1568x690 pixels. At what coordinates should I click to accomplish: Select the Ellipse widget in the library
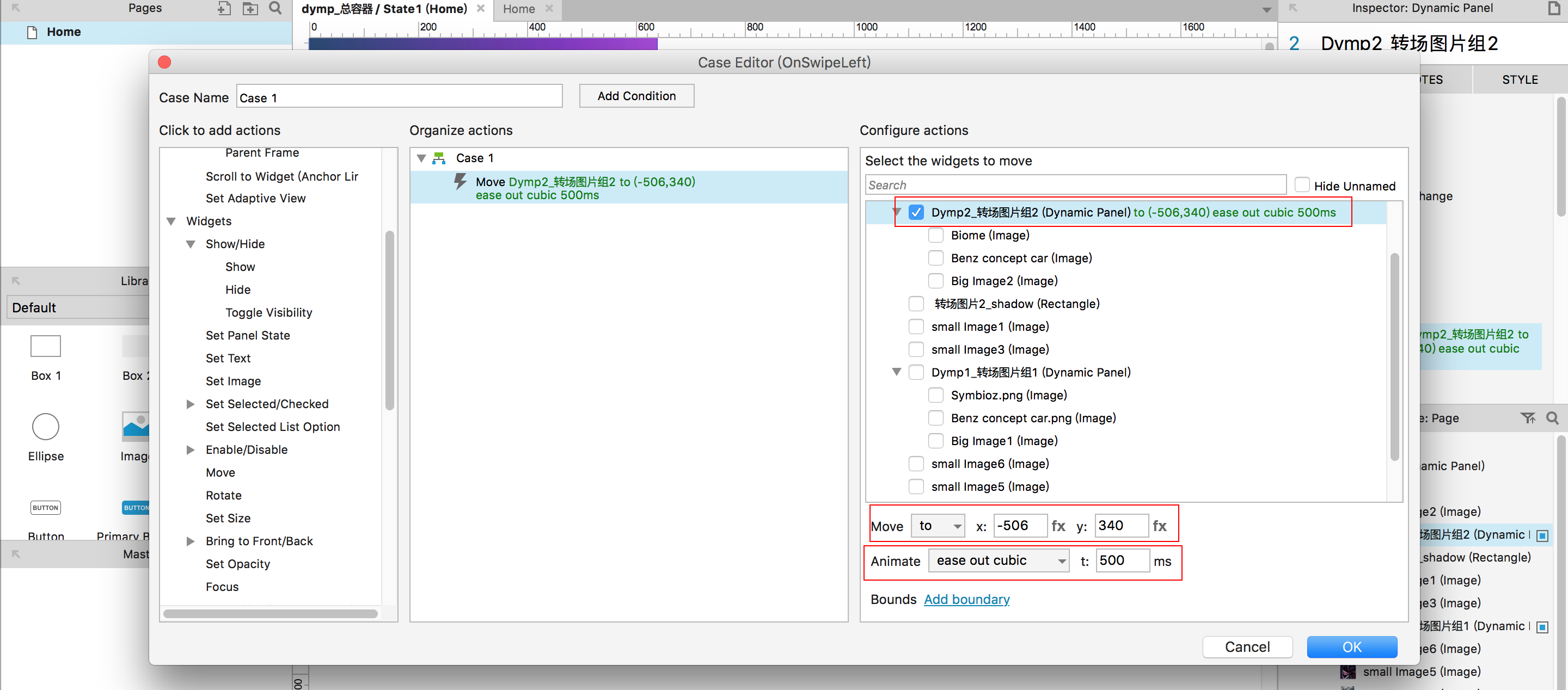pyautogui.click(x=46, y=427)
